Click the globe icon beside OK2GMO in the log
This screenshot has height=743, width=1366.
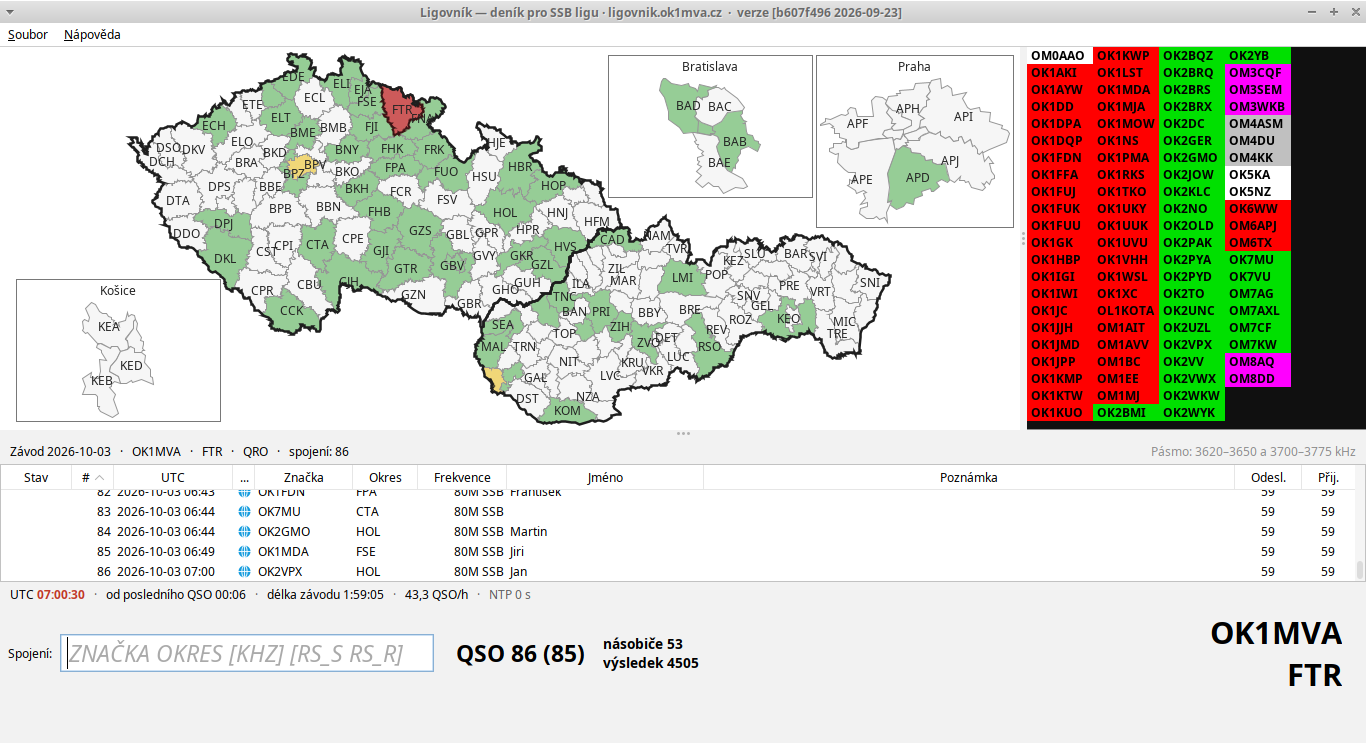244,532
